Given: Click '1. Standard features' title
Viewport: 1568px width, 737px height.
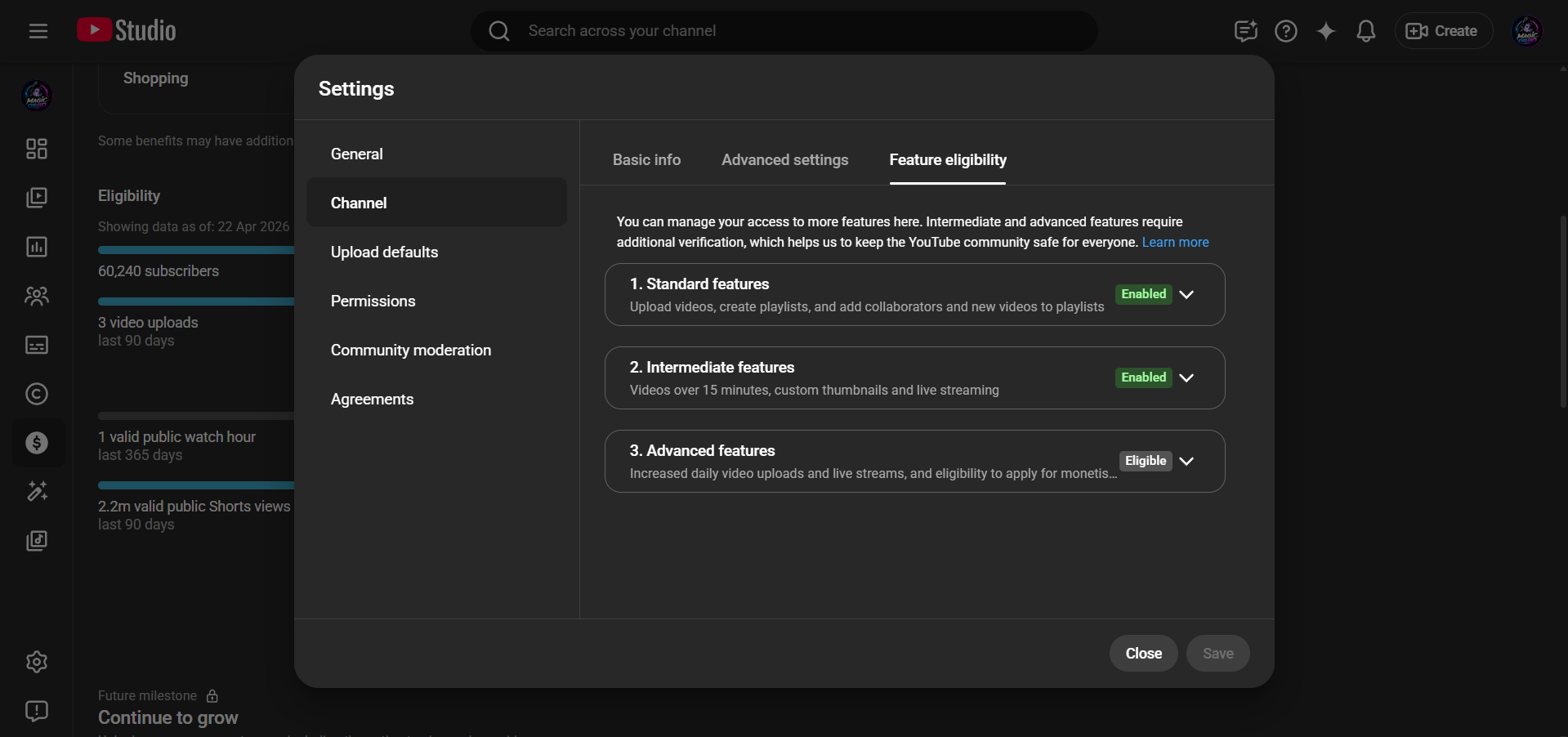Looking at the screenshot, I should click(699, 284).
